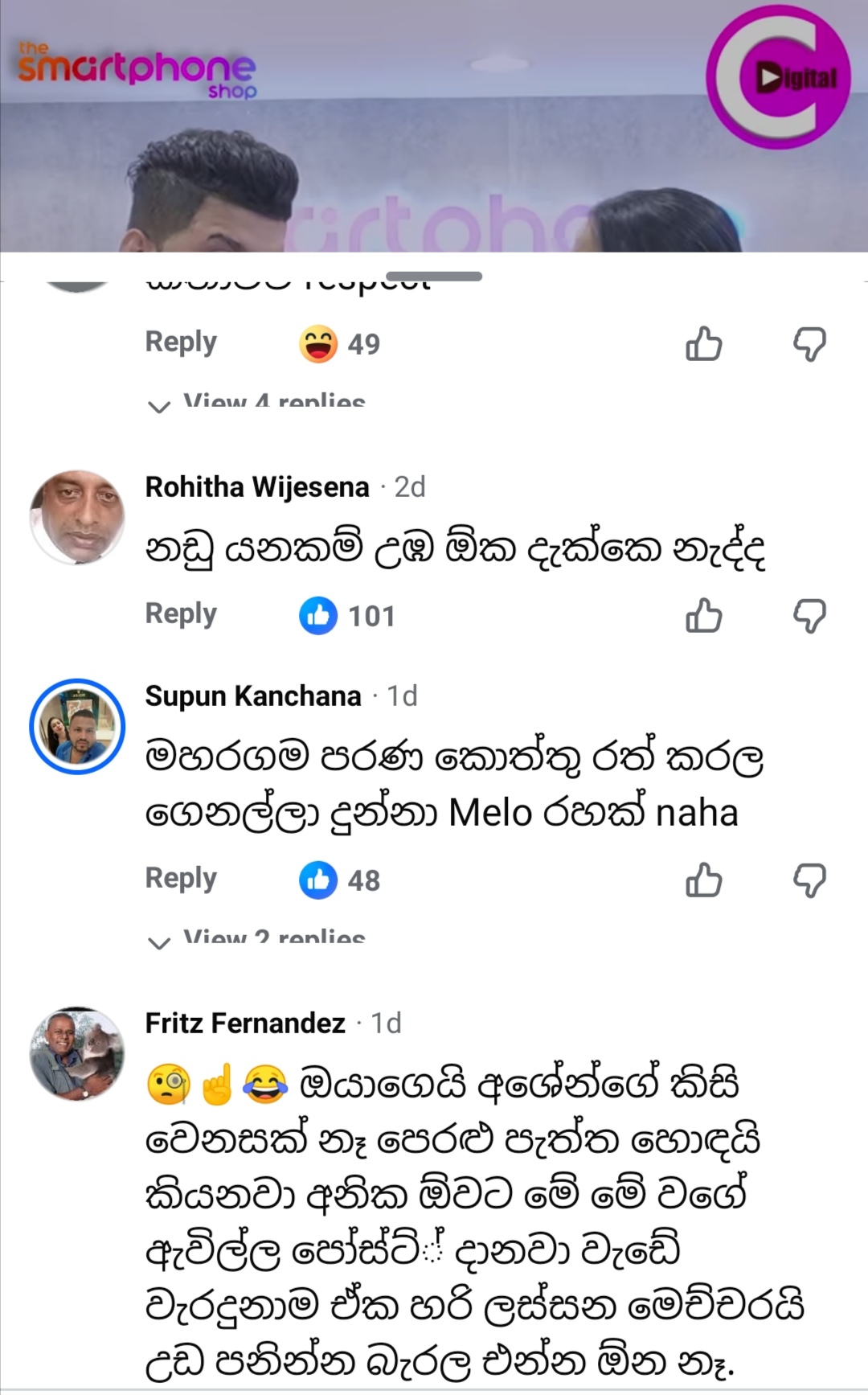Reply to Rohitha Wijesena's comment
This screenshot has height=1395, width=868.
[181, 614]
